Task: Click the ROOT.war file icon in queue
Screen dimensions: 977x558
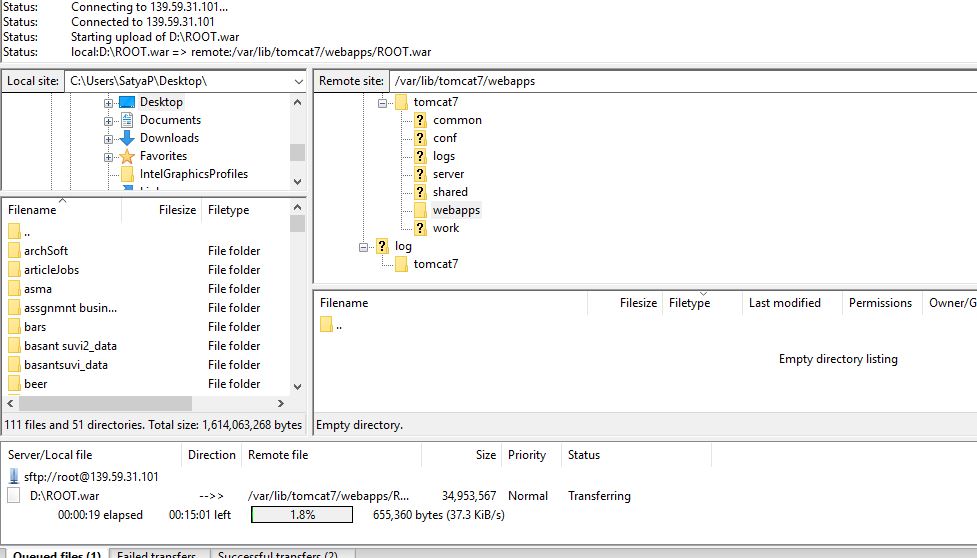Action: point(14,496)
